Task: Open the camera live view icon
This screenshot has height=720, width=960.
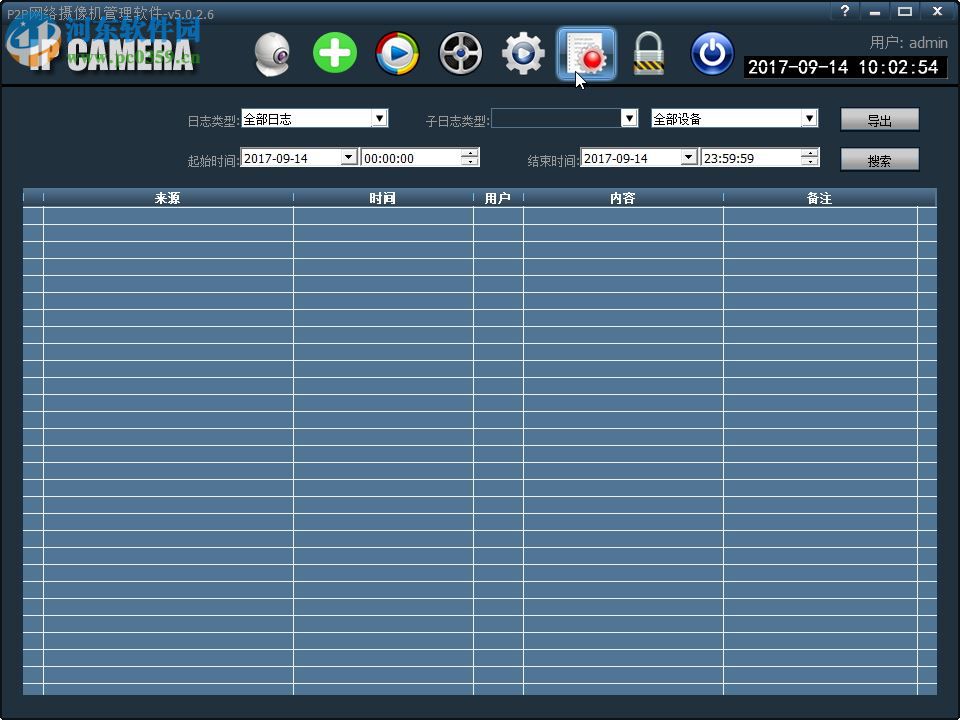Action: [x=272, y=54]
